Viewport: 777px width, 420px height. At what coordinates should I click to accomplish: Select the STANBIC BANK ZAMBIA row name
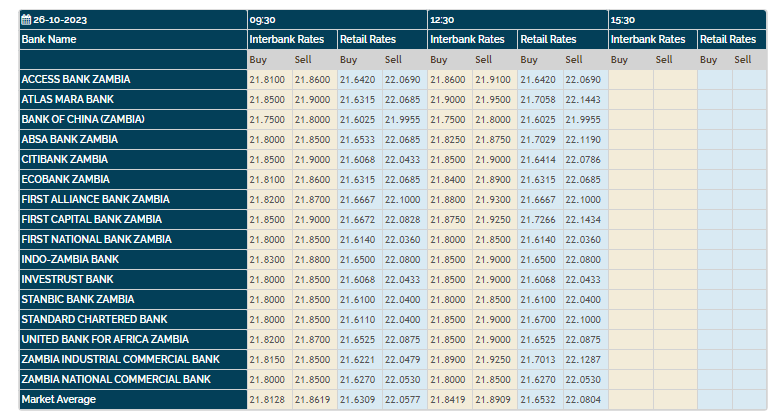[77, 300]
